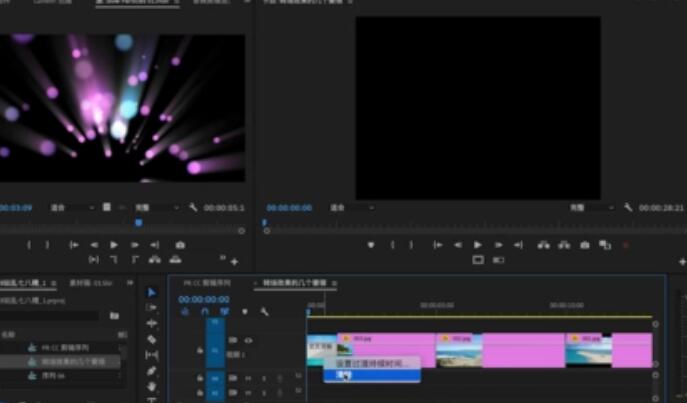Play the Source monitor clip
The image size is (687, 403).
coord(114,245)
